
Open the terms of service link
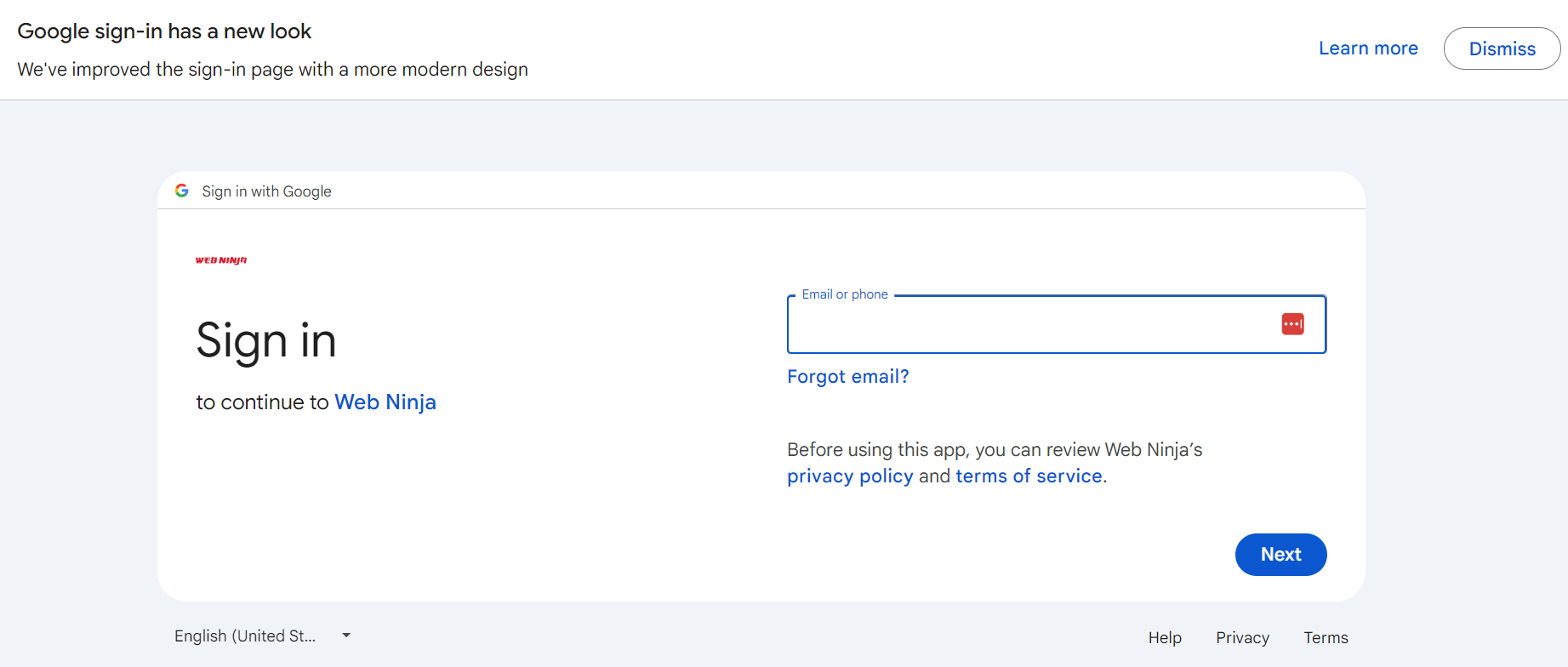[x=1029, y=476]
